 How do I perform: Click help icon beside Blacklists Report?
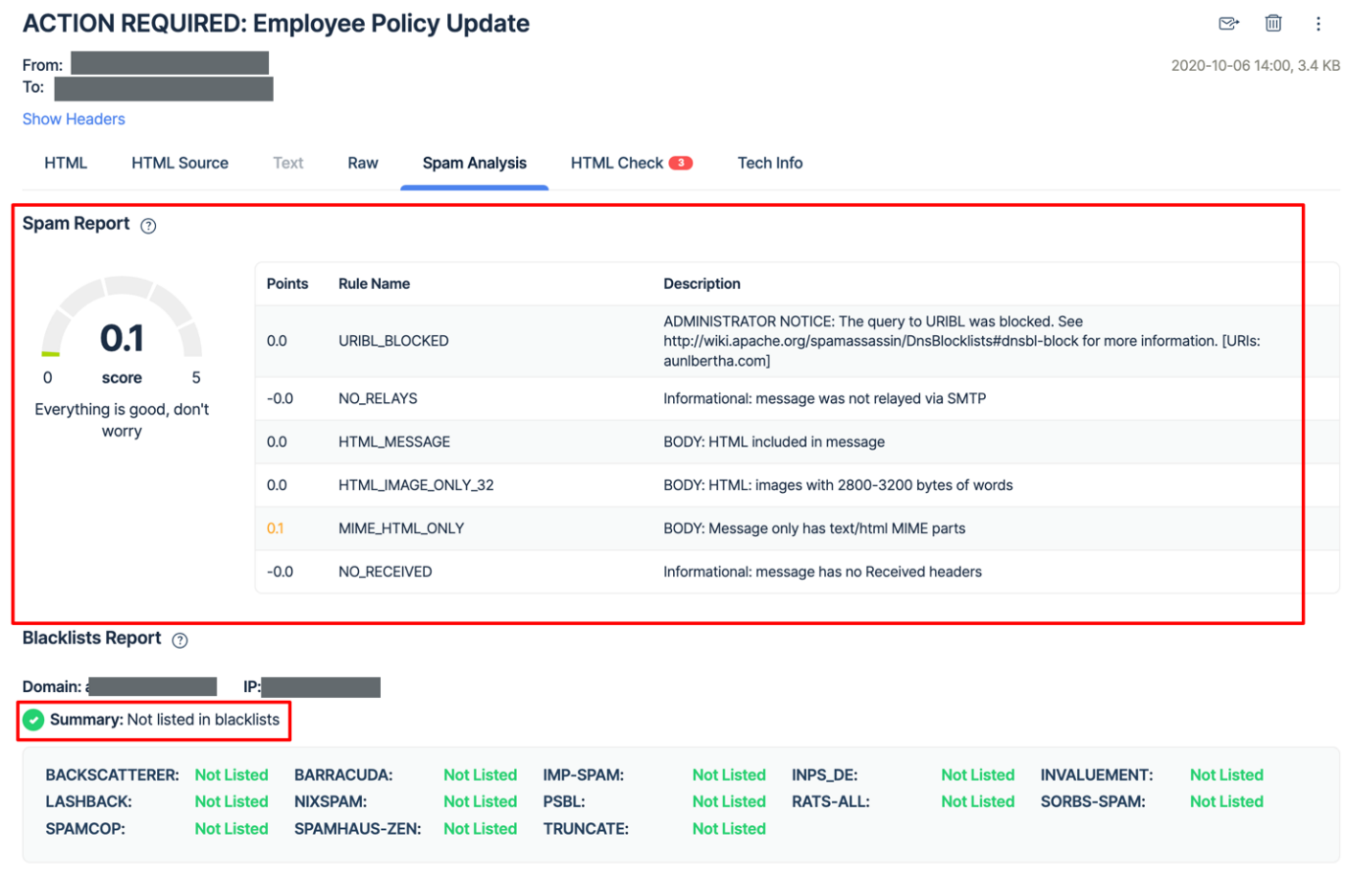[x=180, y=640]
